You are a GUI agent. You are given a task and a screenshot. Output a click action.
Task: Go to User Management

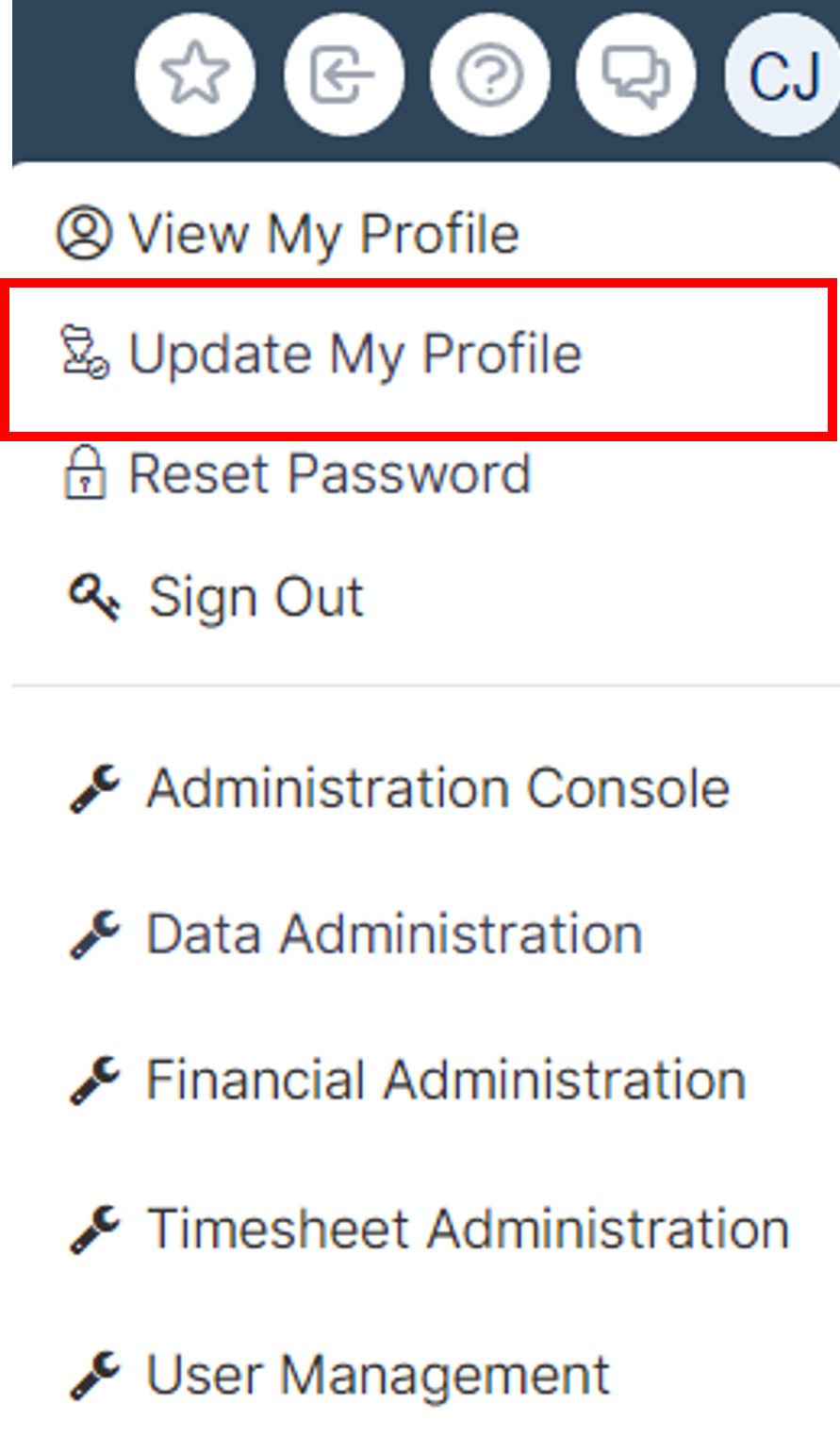pyautogui.click(x=378, y=1375)
